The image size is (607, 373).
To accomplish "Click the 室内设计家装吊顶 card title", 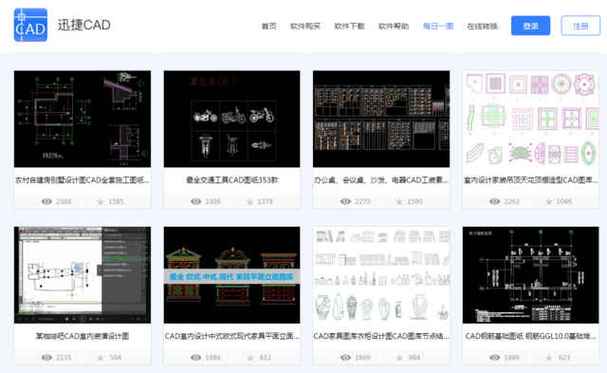I will (531, 180).
